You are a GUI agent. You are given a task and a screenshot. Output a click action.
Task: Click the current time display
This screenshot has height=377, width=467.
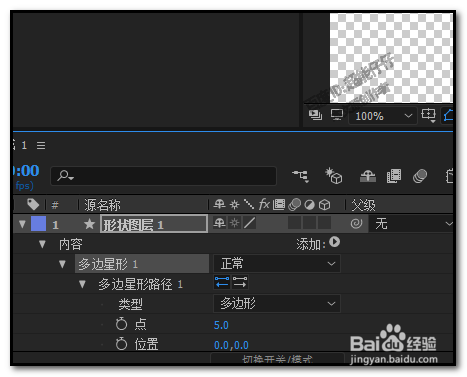click(26, 170)
